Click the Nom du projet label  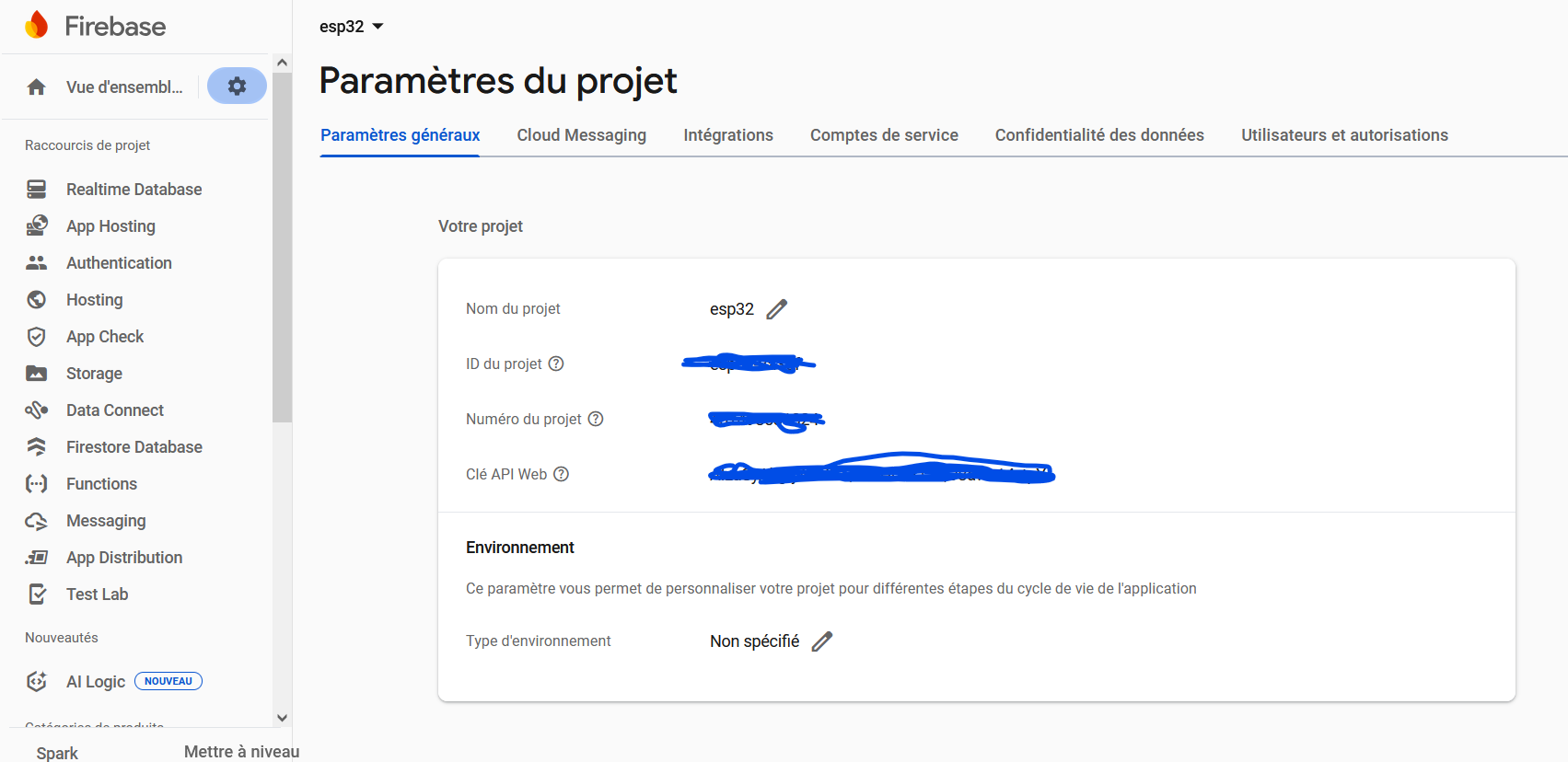pyautogui.click(x=513, y=309)
